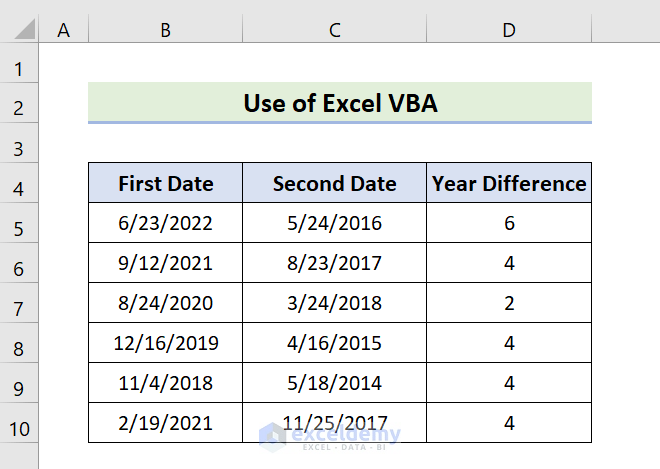Click cell with date 4/16/2015

click(334, 343)
